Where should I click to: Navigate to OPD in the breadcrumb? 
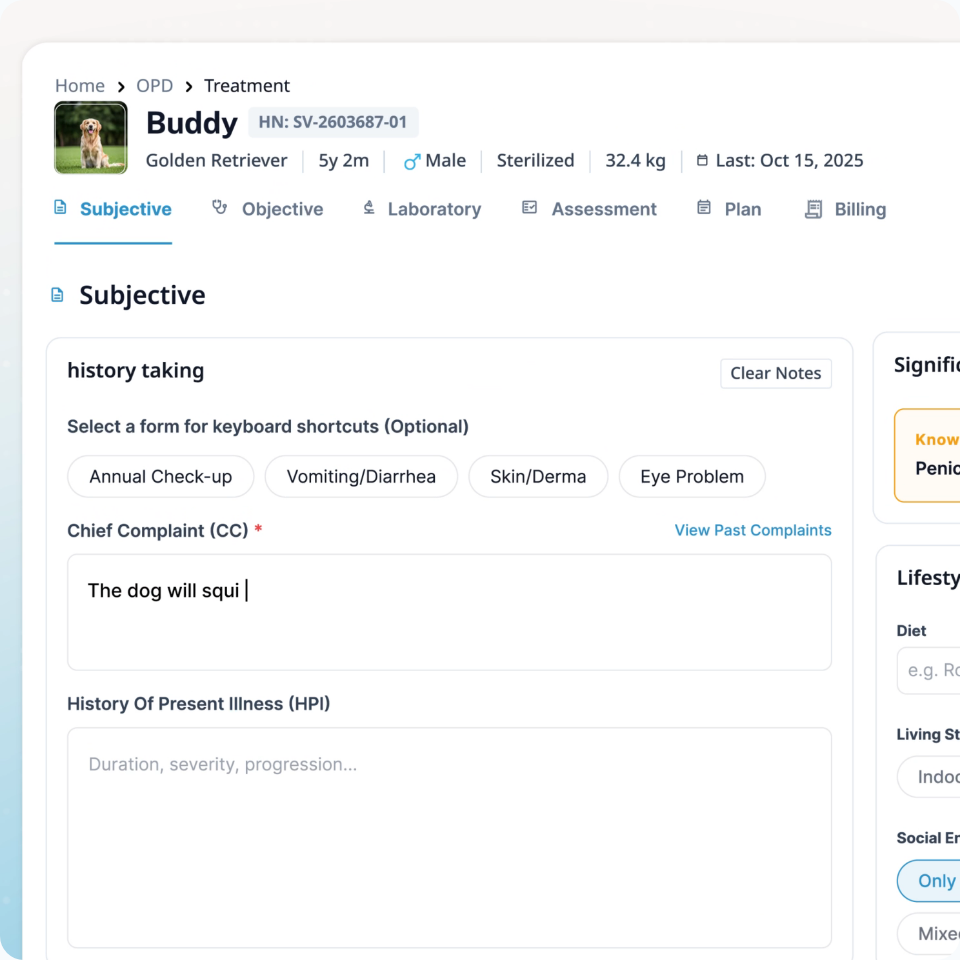tap(155, 86)
